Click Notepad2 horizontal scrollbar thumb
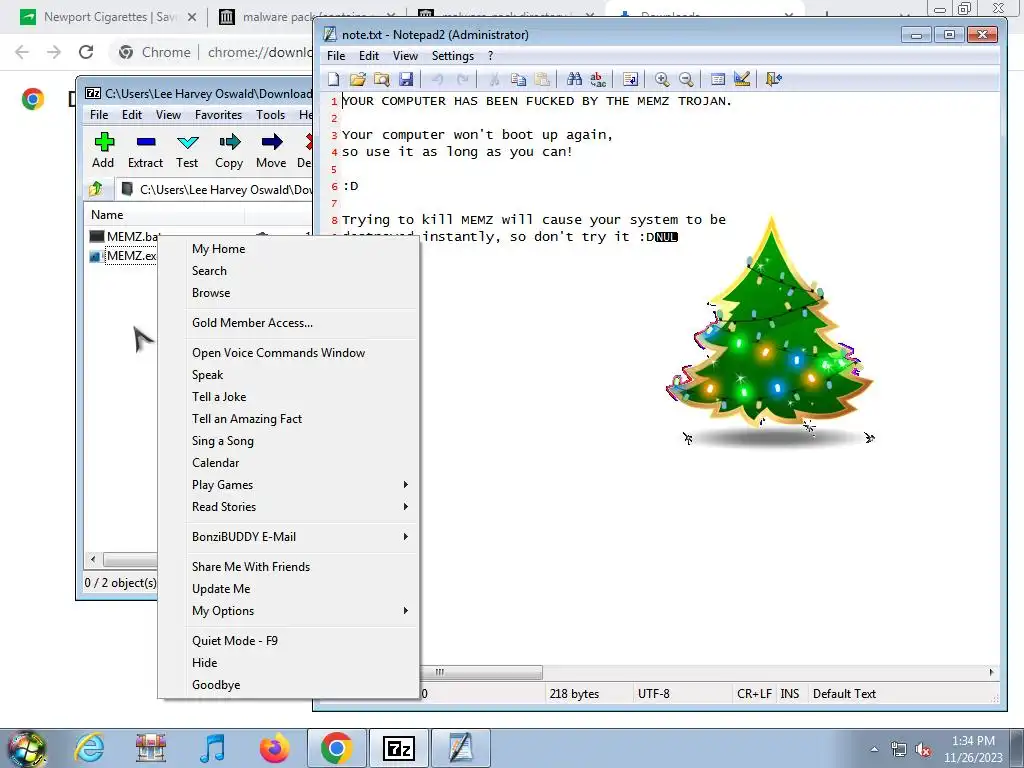This screenshot has height=768, width=1024. (x=481, y=672)
